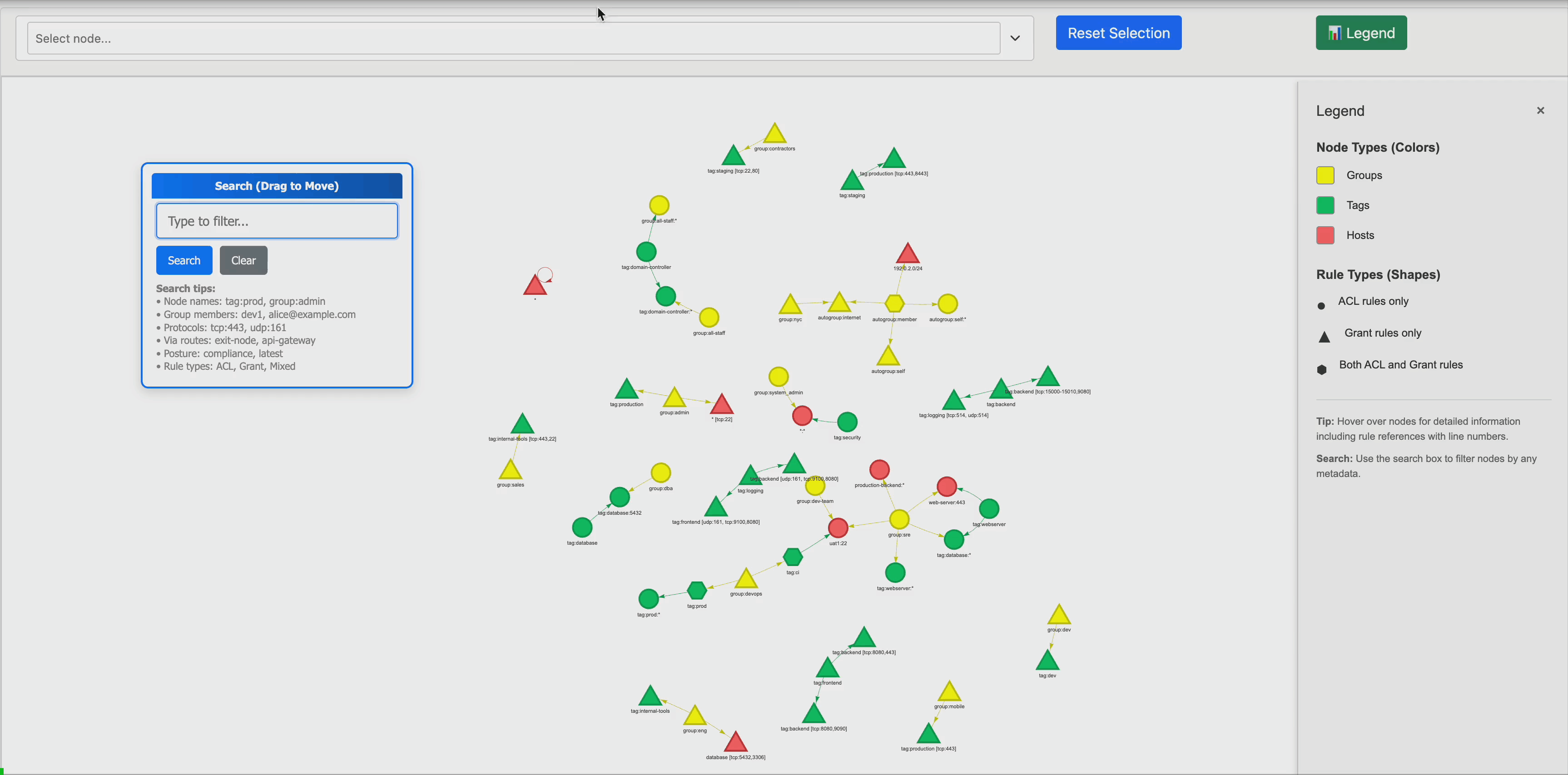The height and width of the screenshot is (775, 1568).
Task: Close the Legend panel with the X
Action: click(1541, 110)
